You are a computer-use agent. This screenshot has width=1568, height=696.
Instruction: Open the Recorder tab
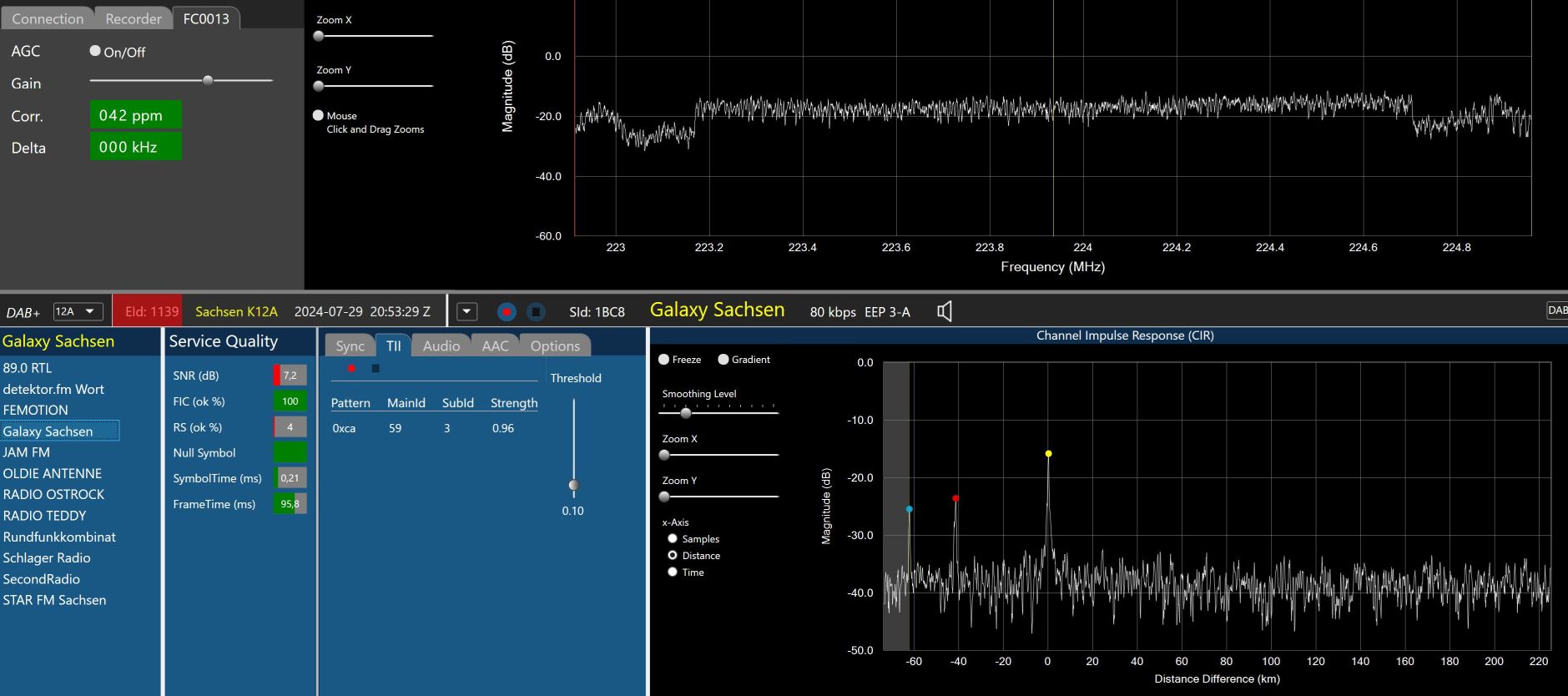(x=133, y=18)
